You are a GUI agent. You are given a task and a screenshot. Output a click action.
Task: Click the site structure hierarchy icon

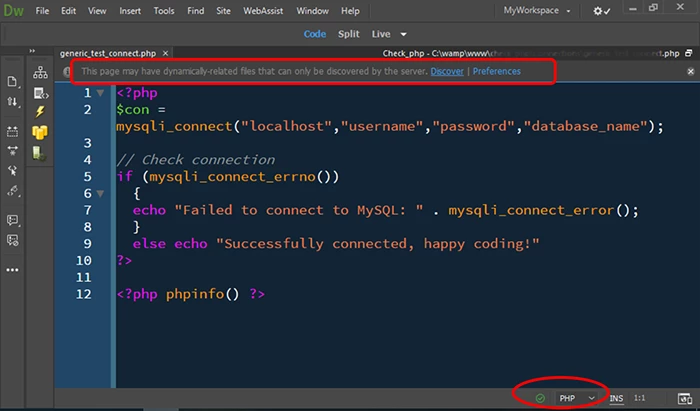[40, 73]
